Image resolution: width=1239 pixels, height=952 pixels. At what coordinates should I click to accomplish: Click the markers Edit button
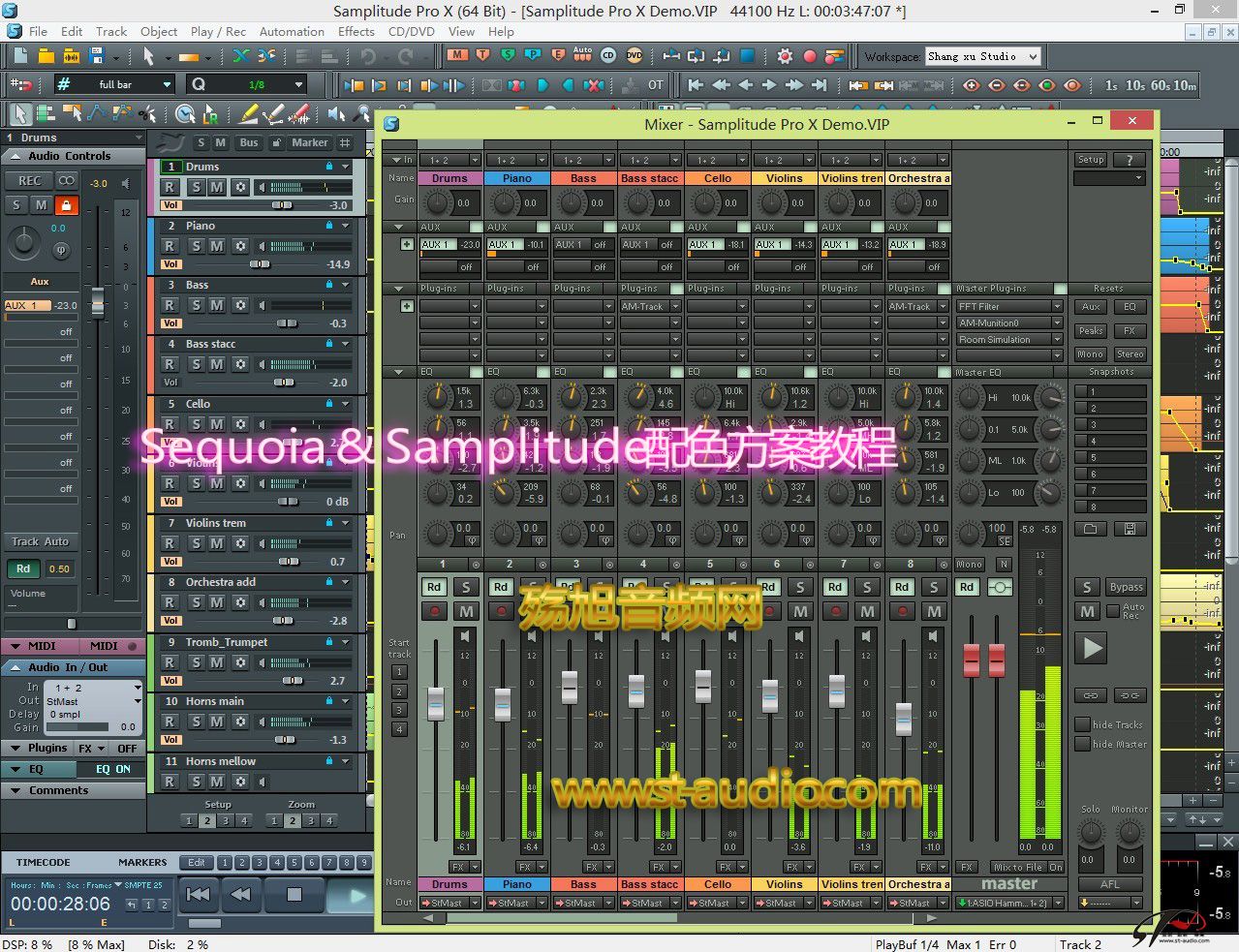197,862
